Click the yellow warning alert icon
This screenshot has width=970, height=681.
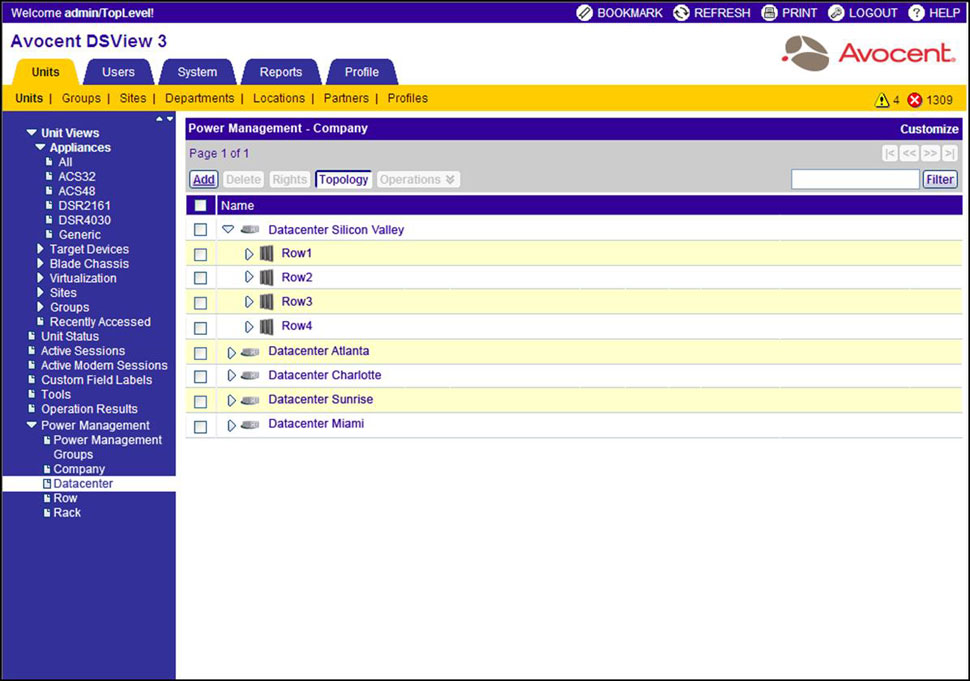point(882,100)
